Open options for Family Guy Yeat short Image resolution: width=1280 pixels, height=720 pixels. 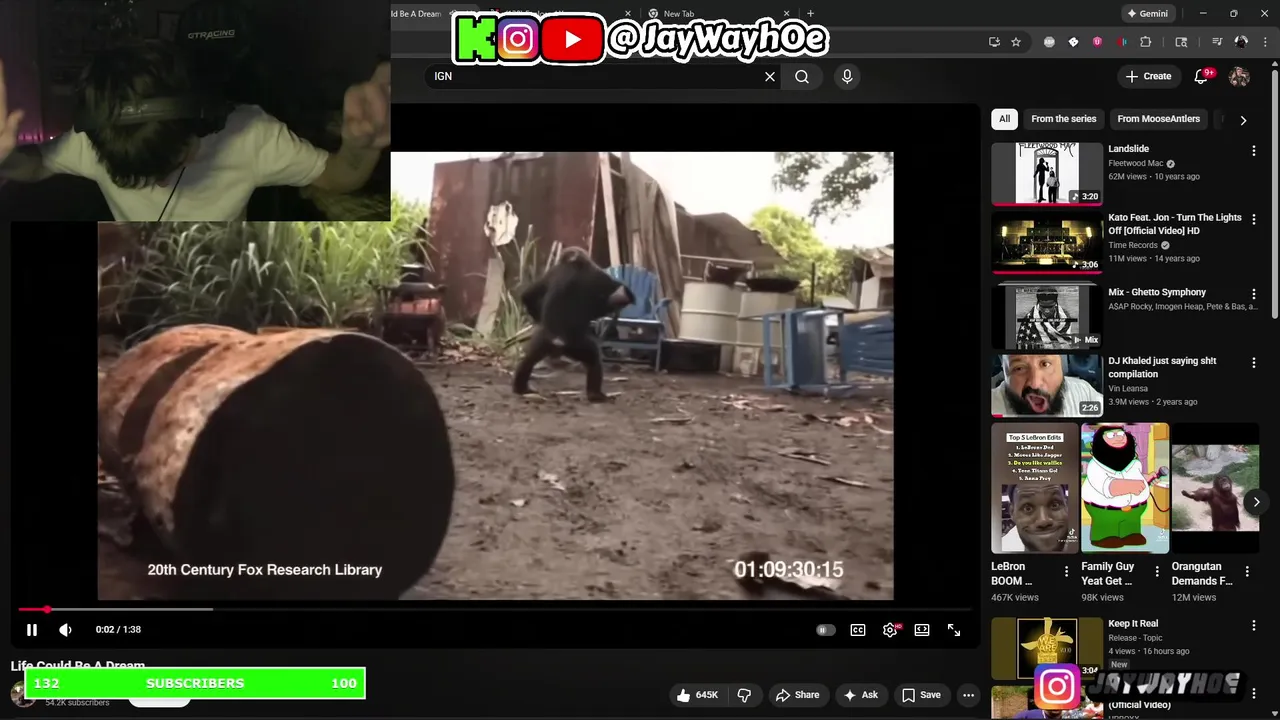click(x=1157, y=572)
